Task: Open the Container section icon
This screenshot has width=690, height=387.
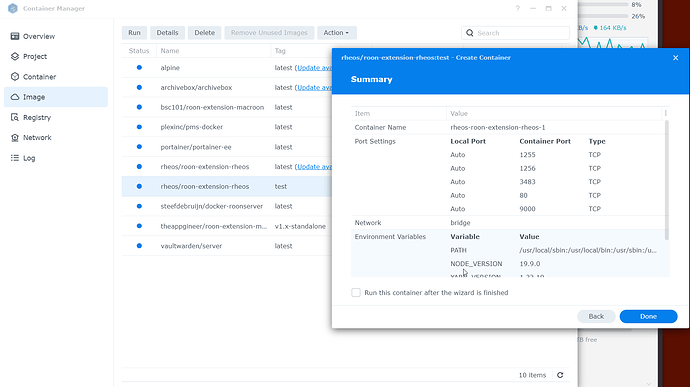Action: 15,77
